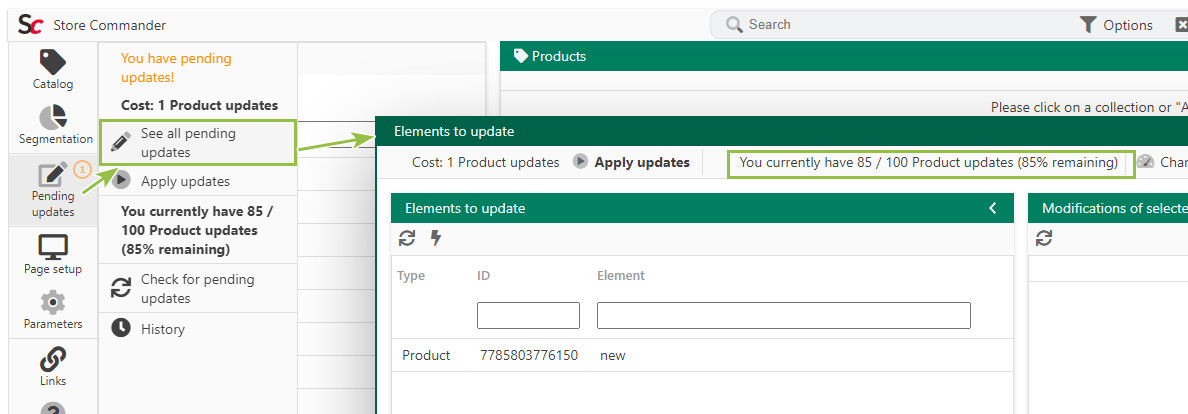
Task: Click the pending updates badge showing 1
Action: pyautogui.click(x=83, y=170)
